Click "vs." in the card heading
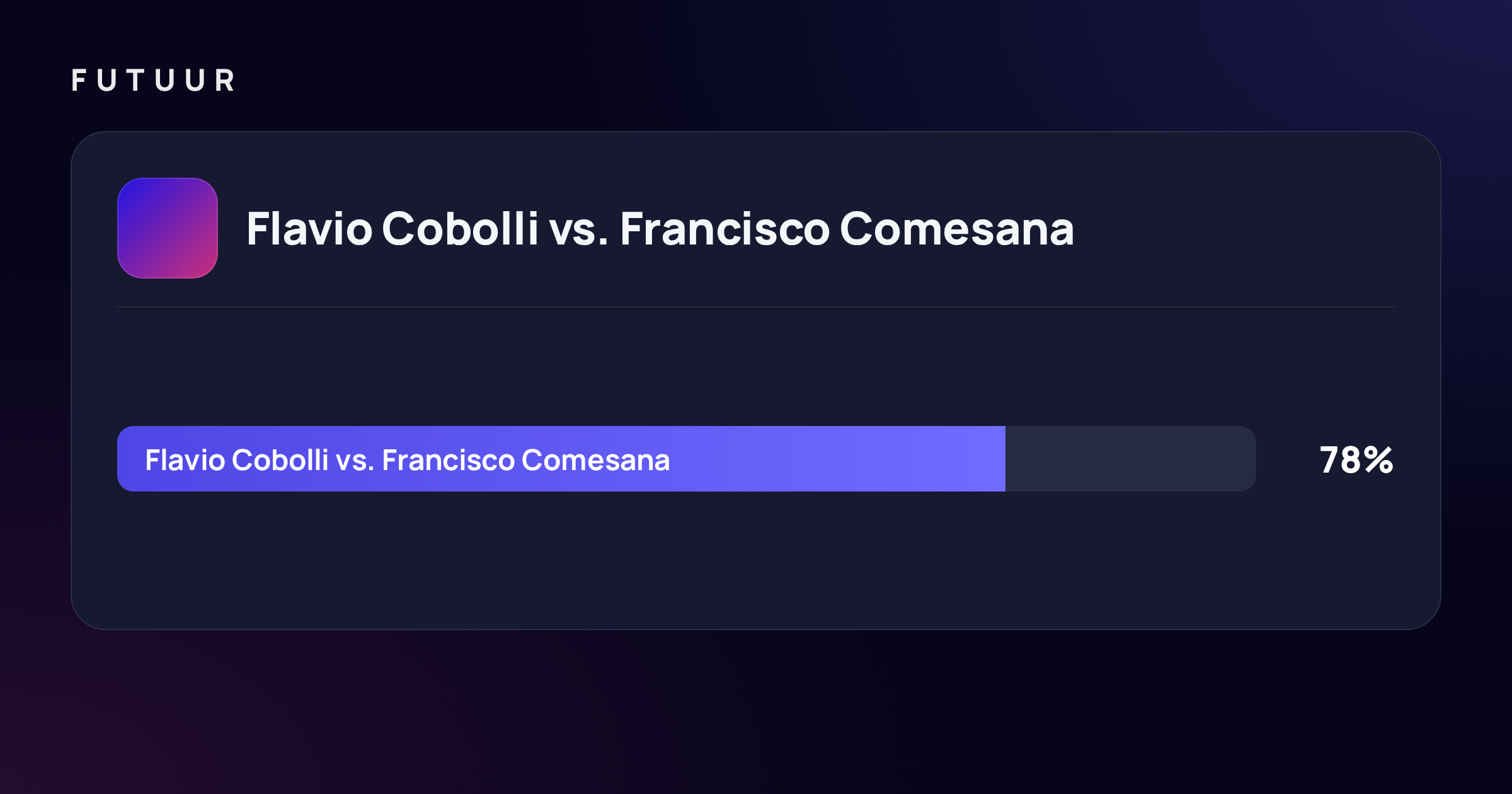 point(578,229)
